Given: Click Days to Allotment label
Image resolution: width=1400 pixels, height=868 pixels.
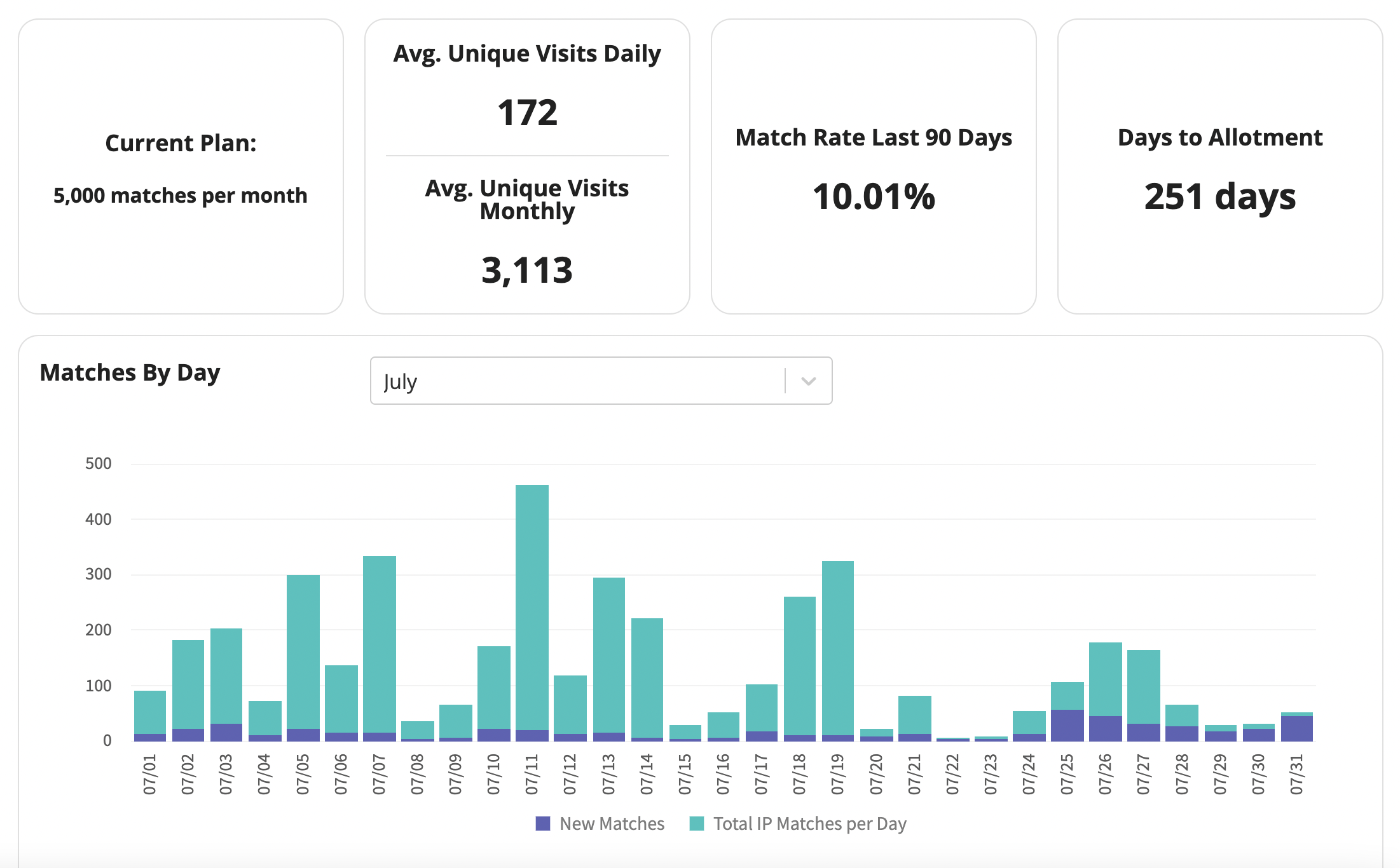Looking at the screenshot, I should click(x=1220, y=137).
